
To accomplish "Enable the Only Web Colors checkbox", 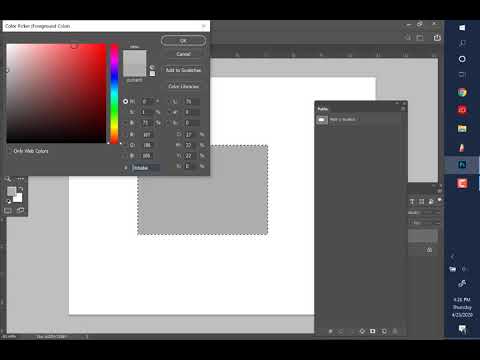I will click(10, 151).
